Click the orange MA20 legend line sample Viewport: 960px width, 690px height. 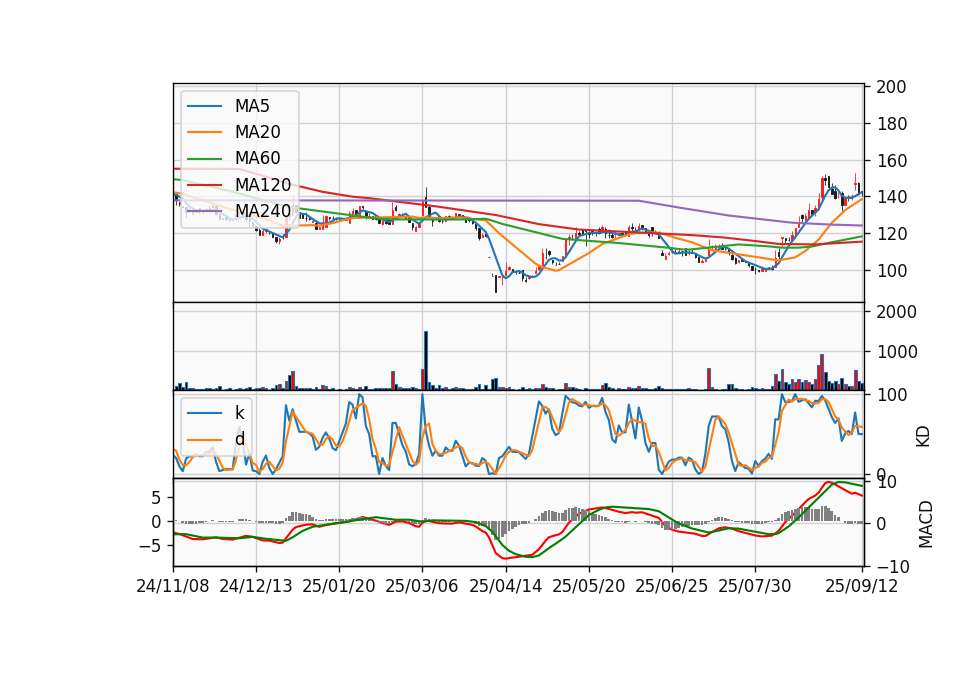coord(204,132)
